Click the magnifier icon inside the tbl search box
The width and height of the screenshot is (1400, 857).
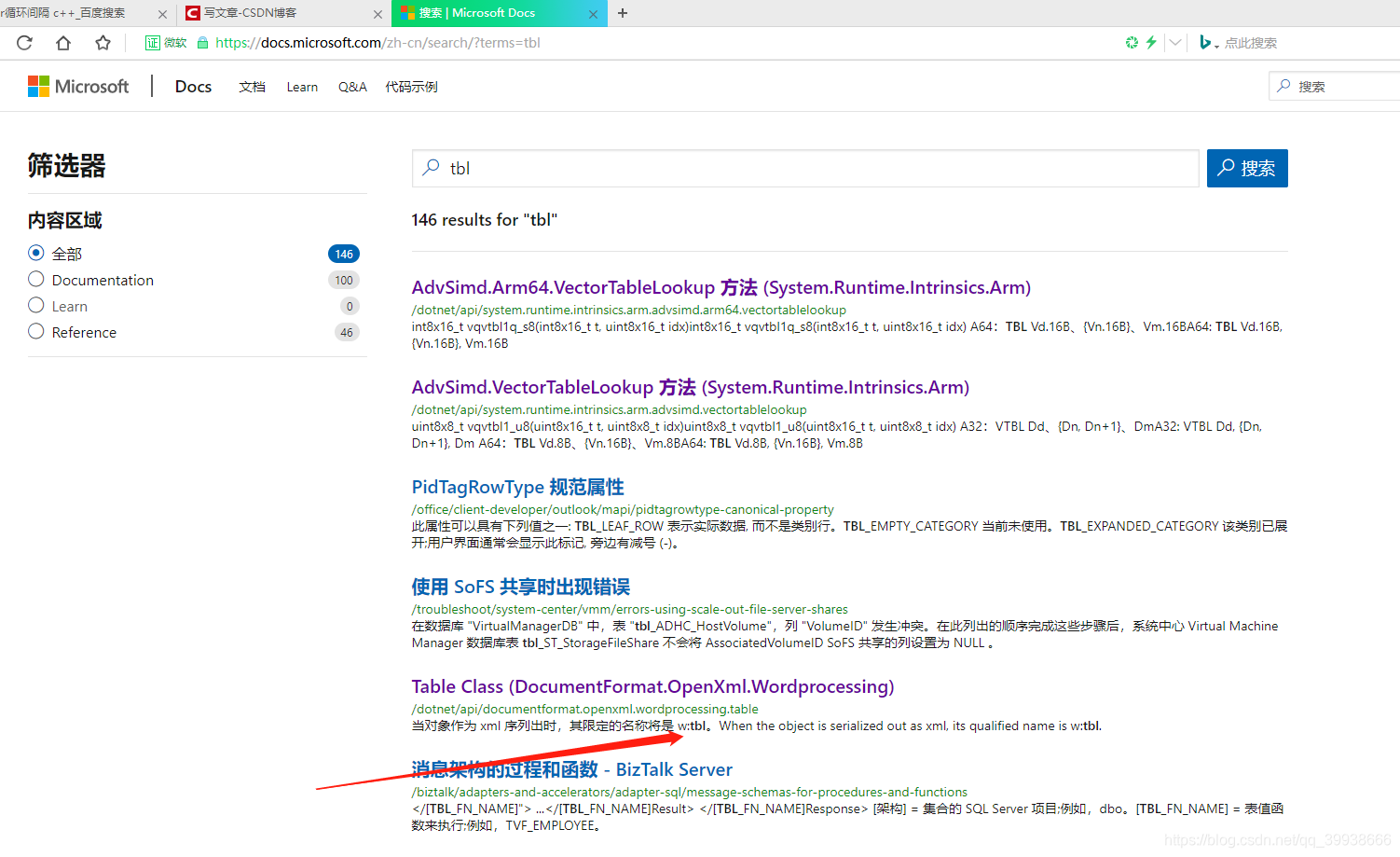point(432,168)
